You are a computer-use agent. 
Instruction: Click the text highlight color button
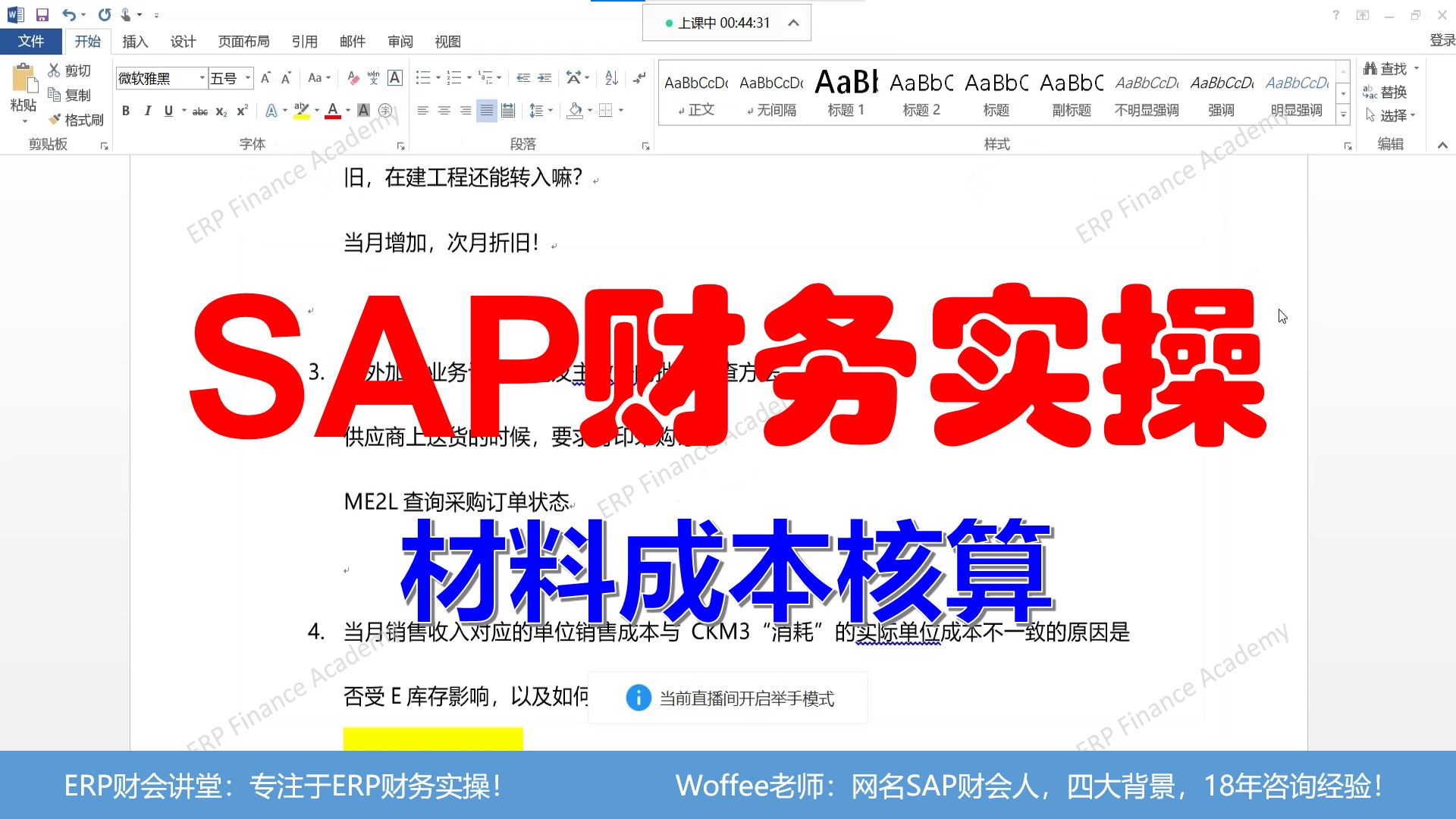click(x=302, y=111)
